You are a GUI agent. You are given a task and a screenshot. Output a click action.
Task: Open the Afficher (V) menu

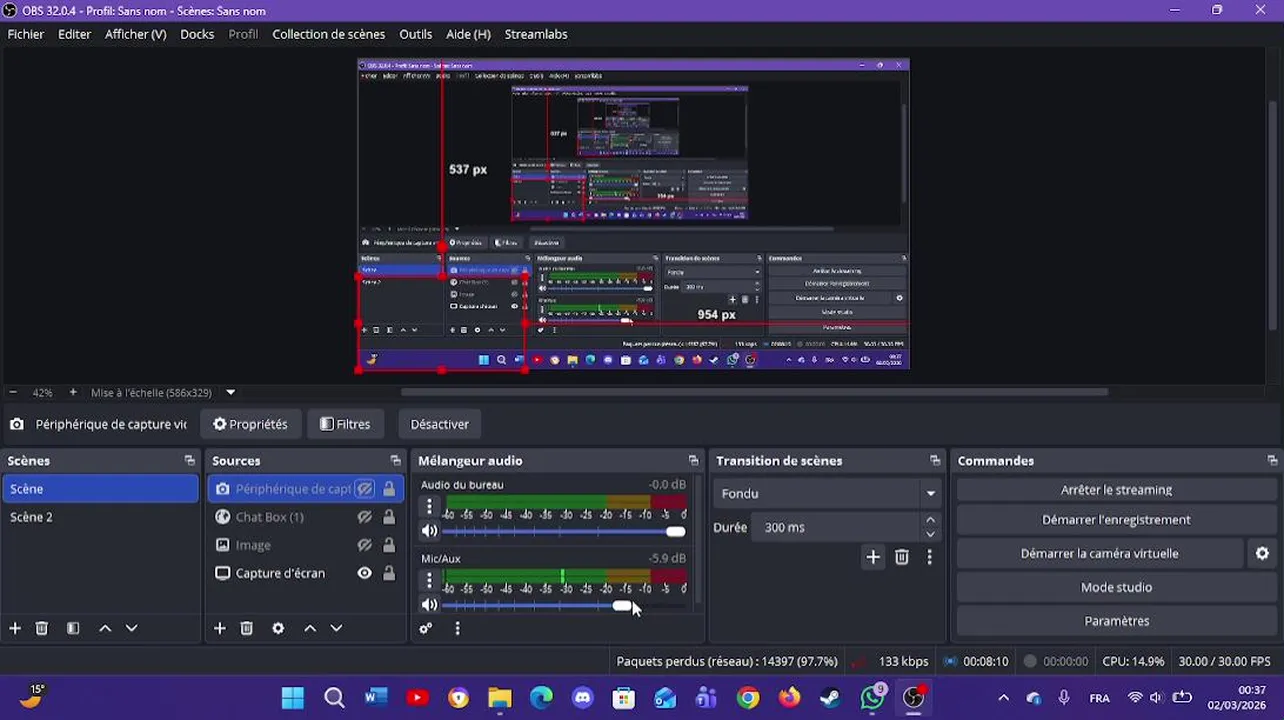(135, 34)
